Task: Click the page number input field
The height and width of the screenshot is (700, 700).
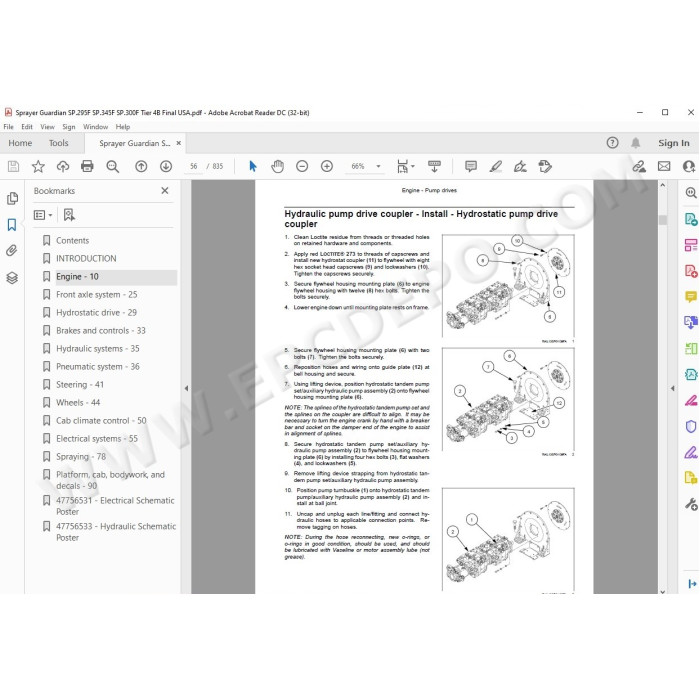Action: 194,166
